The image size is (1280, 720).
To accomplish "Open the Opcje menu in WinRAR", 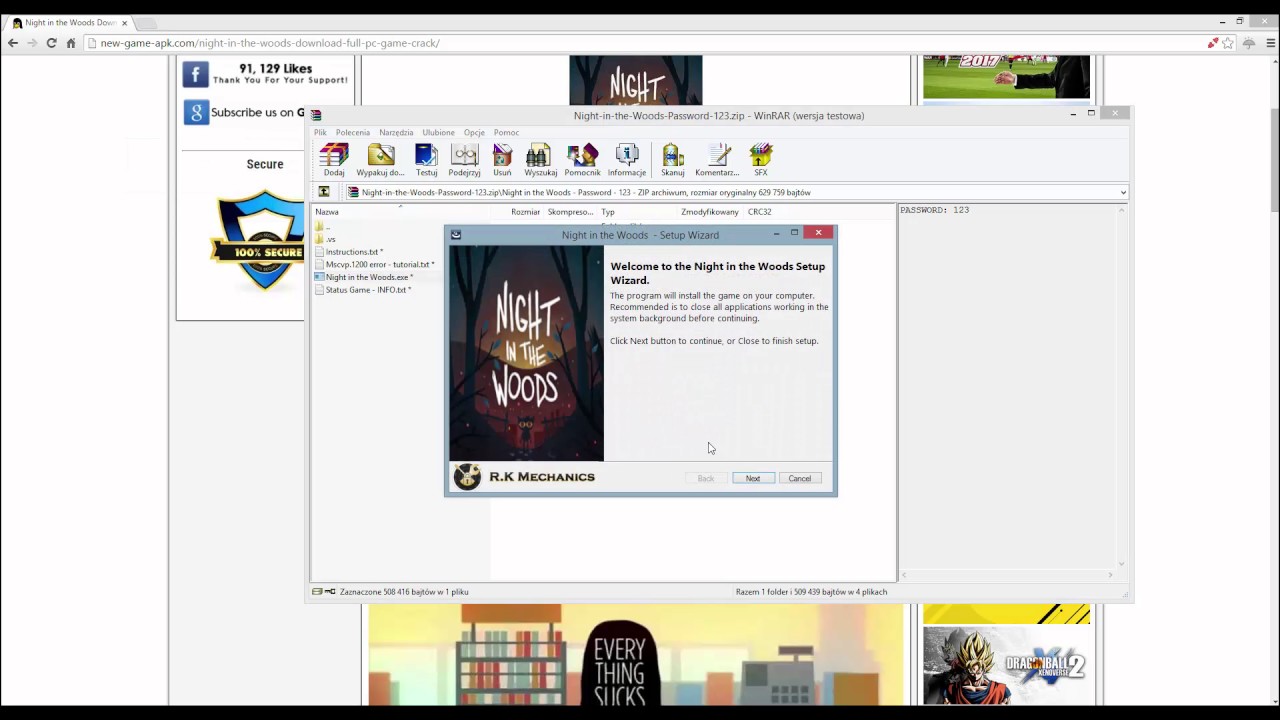I will pos(474,132).
